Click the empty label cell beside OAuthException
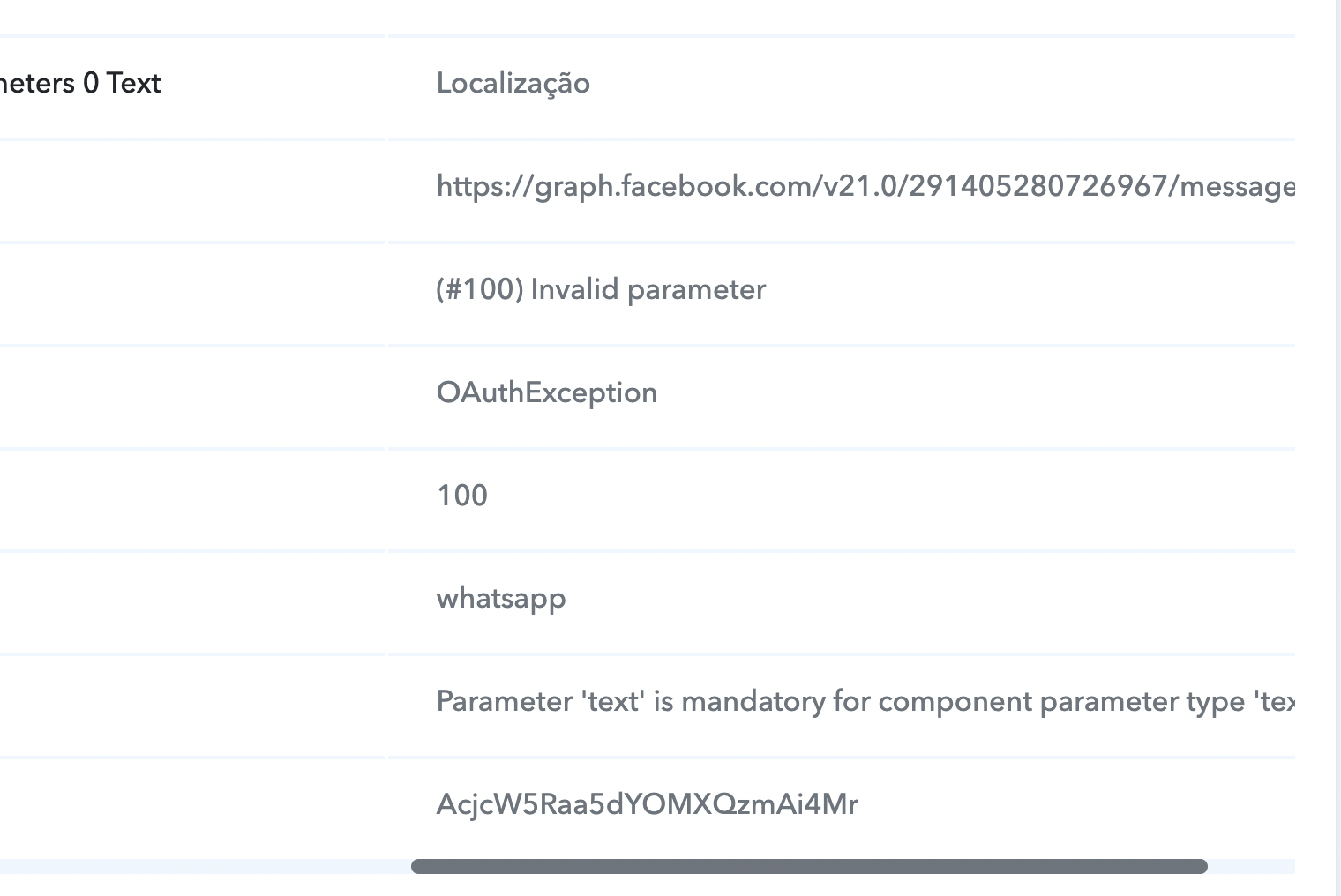The width and height of the screenshot is (1341, 896). click(x=191, y=396)
